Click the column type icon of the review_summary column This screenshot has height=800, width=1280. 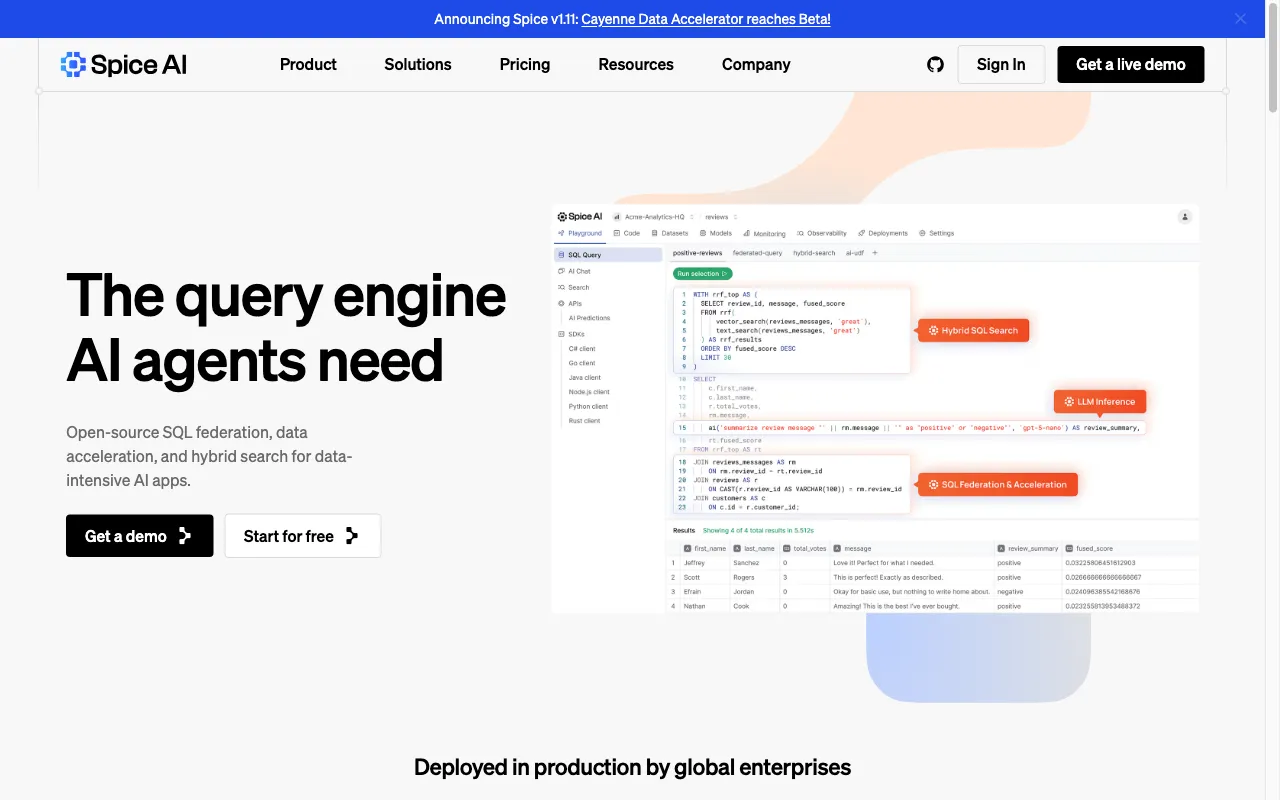pos(1001,548)
